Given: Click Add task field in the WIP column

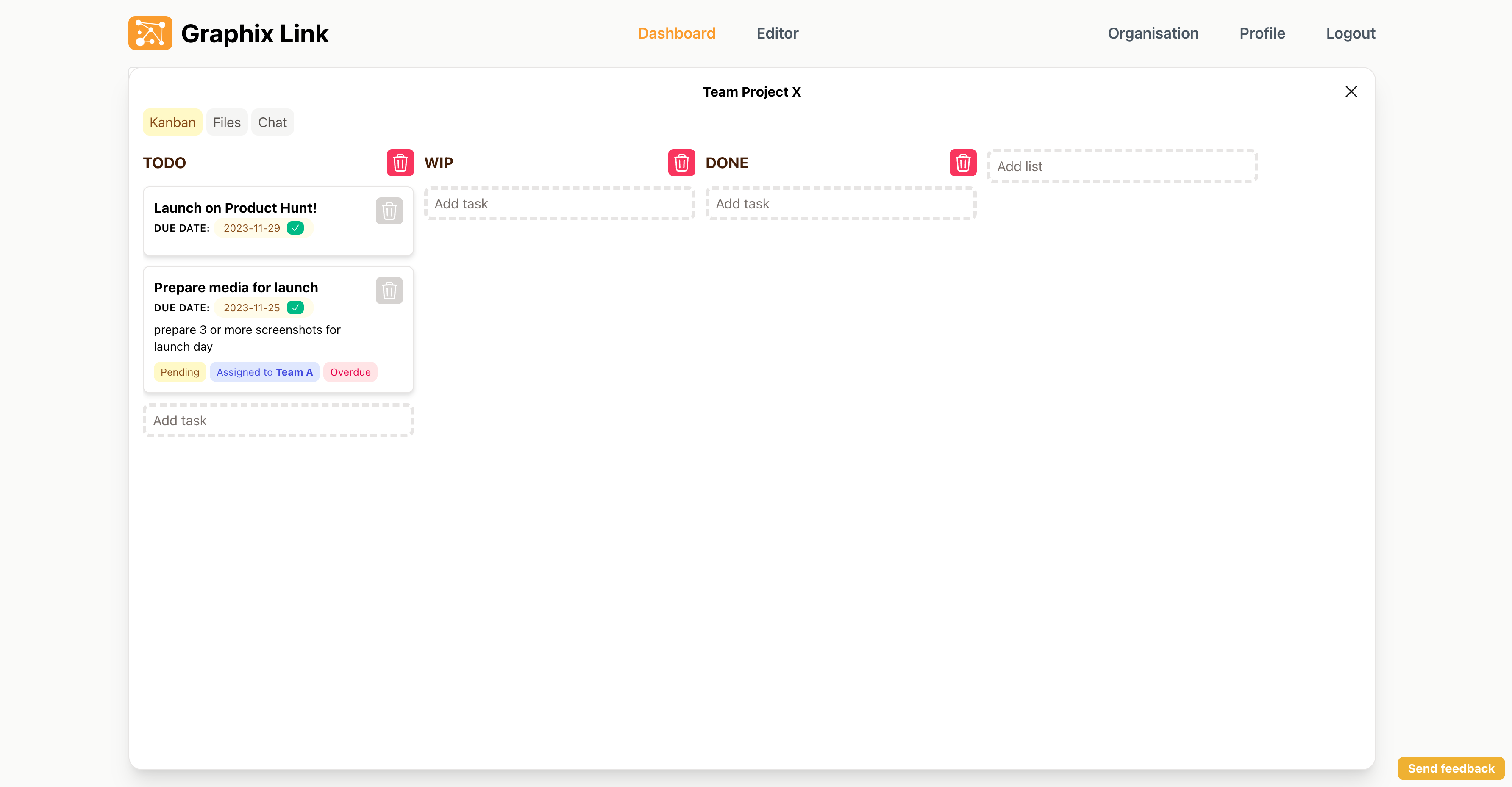Looking at the screenshot, I should tap(559, 204).
